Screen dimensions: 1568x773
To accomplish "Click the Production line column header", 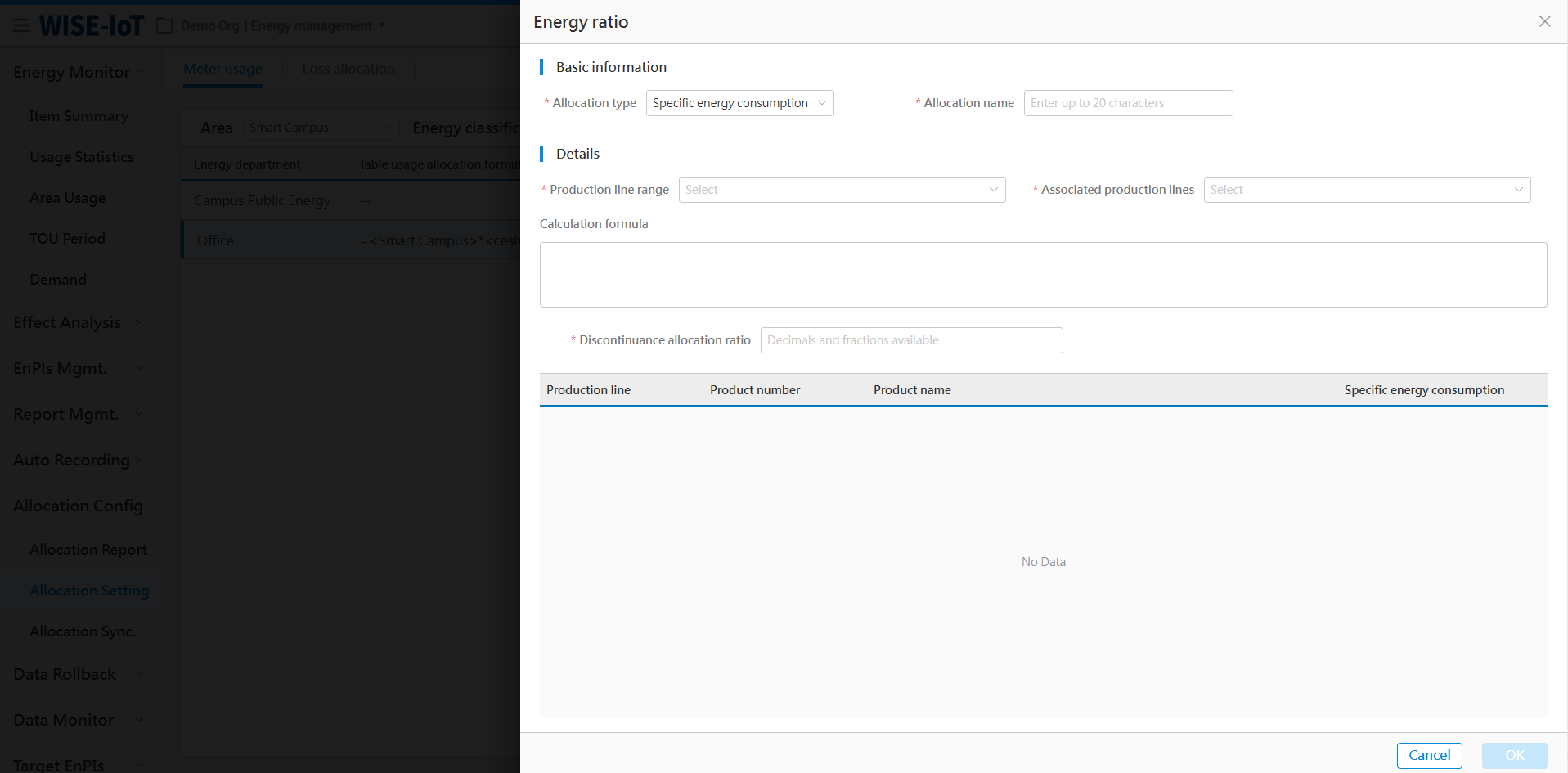I will (588, 390).
